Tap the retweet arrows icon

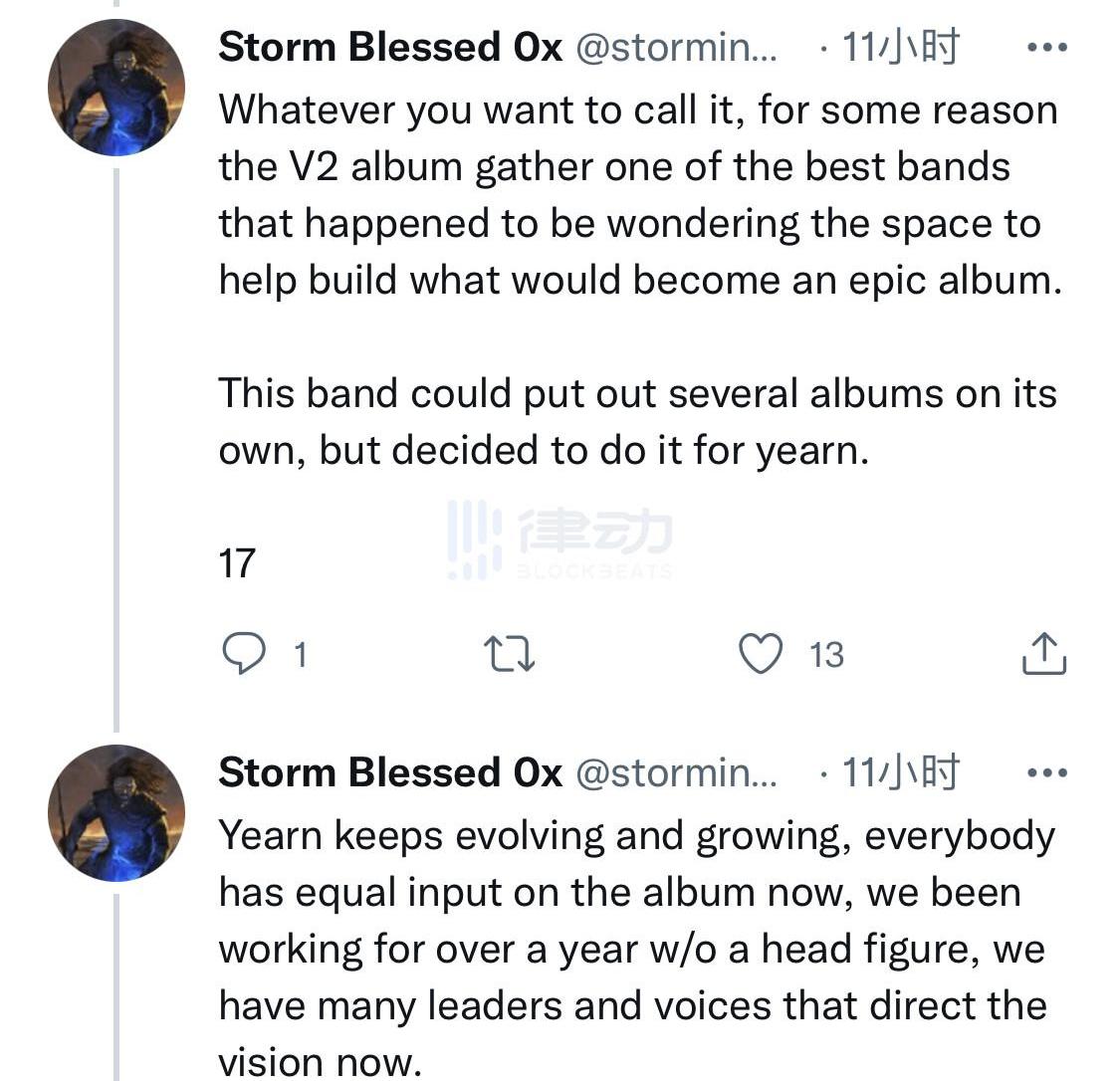click(509, 654)
